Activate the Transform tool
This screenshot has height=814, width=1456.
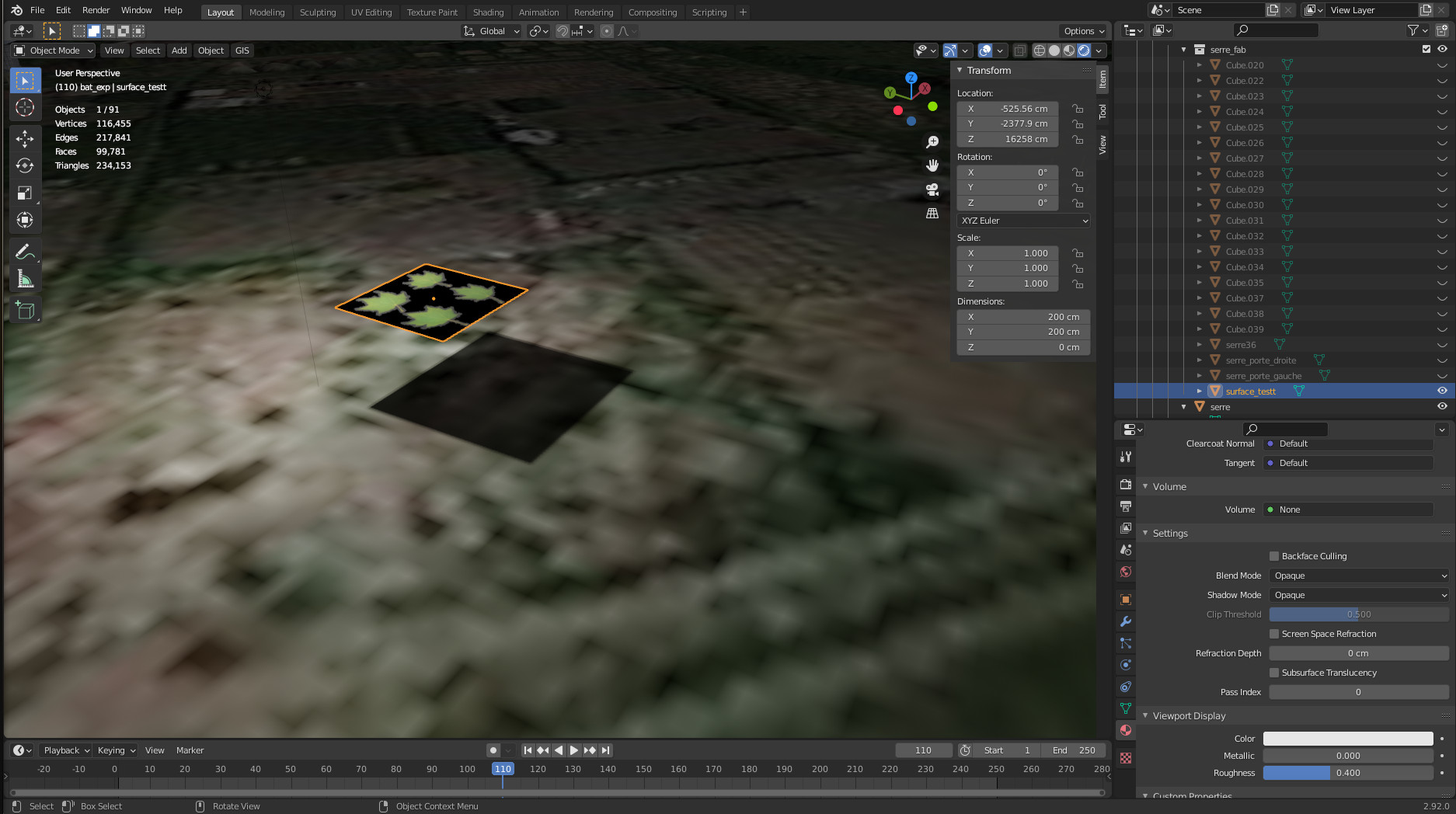(25, 220)
